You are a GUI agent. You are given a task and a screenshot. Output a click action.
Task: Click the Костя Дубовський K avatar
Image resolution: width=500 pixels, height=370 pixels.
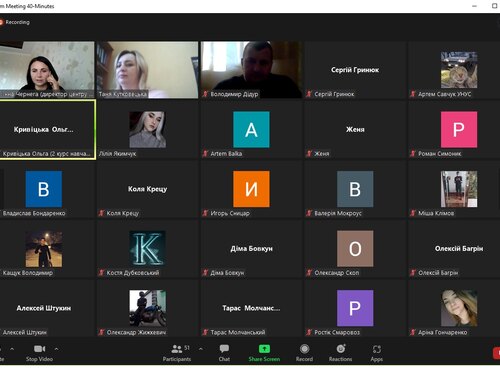[x=148, y=249]
